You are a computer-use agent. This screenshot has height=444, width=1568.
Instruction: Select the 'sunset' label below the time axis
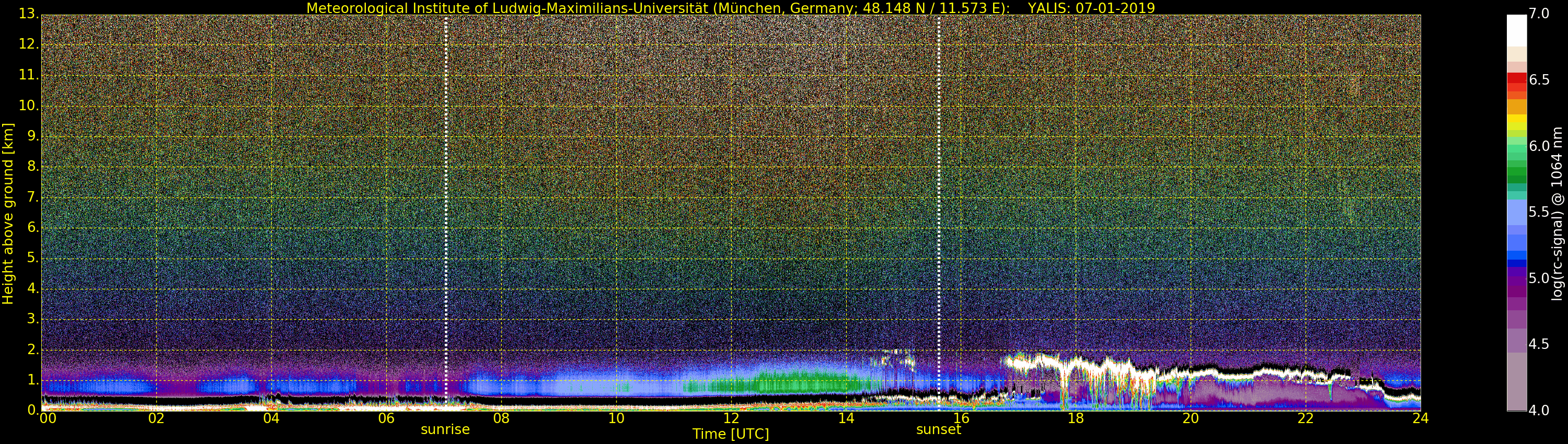point(939,429)
